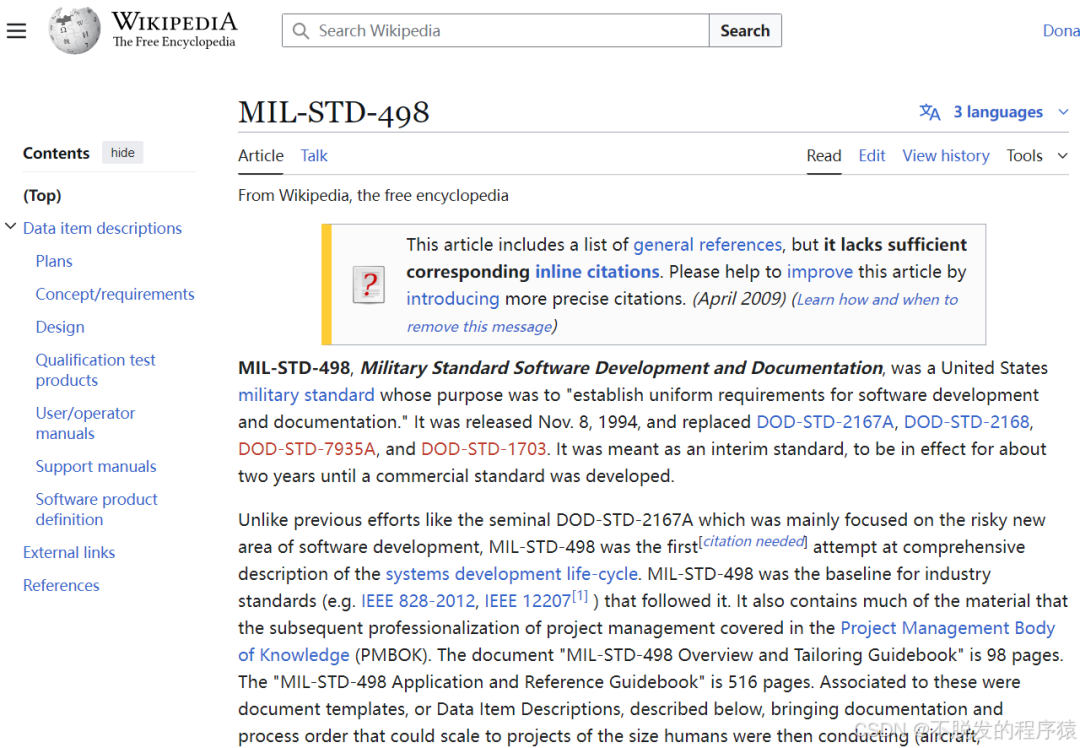
Task: Click the question mark citation notice icon
Action: pyautogui.click(x=368, y=284)
